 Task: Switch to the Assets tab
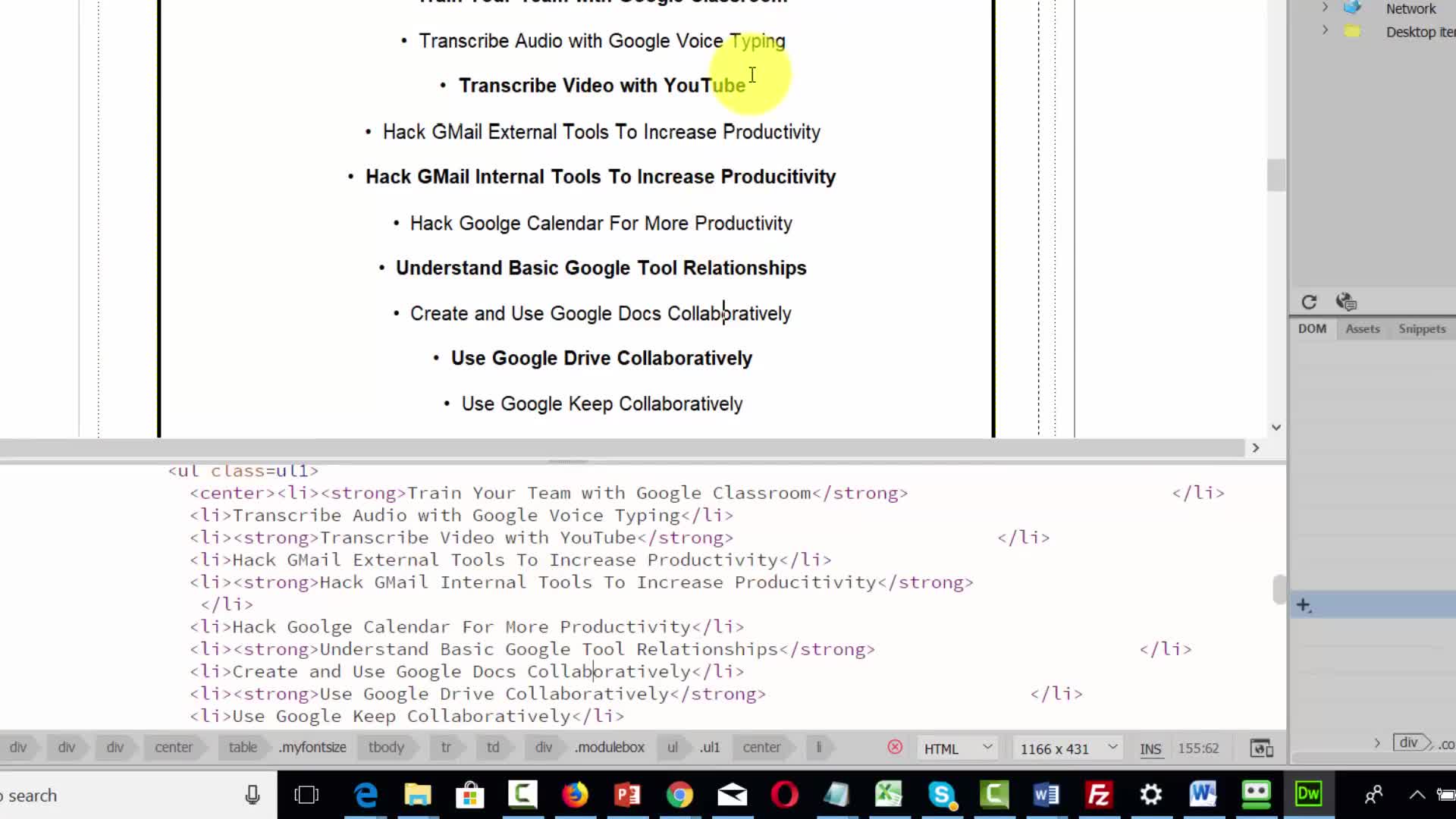click(1363, 328)
